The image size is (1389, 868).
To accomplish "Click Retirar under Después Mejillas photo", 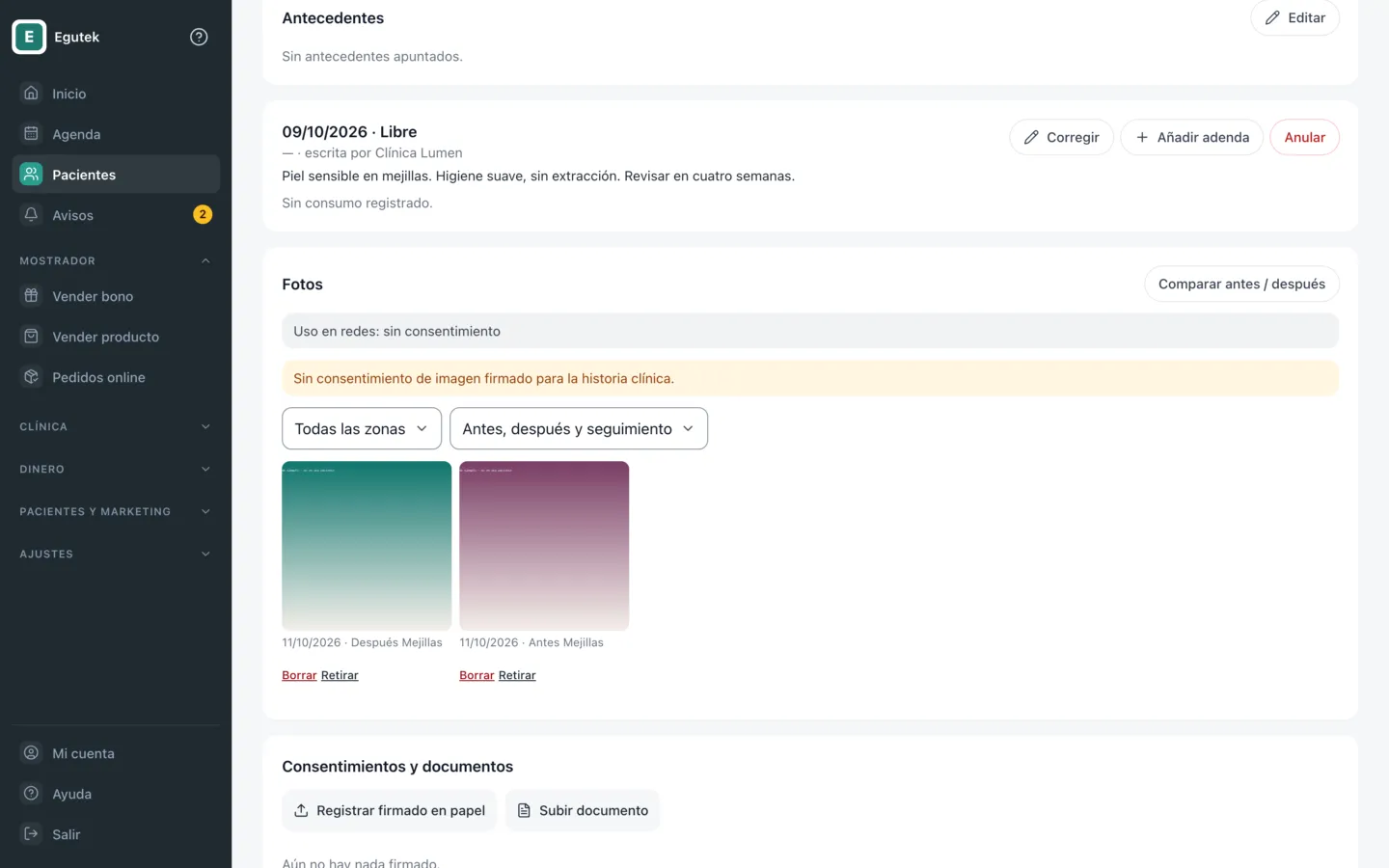I will tap(340, 675).
